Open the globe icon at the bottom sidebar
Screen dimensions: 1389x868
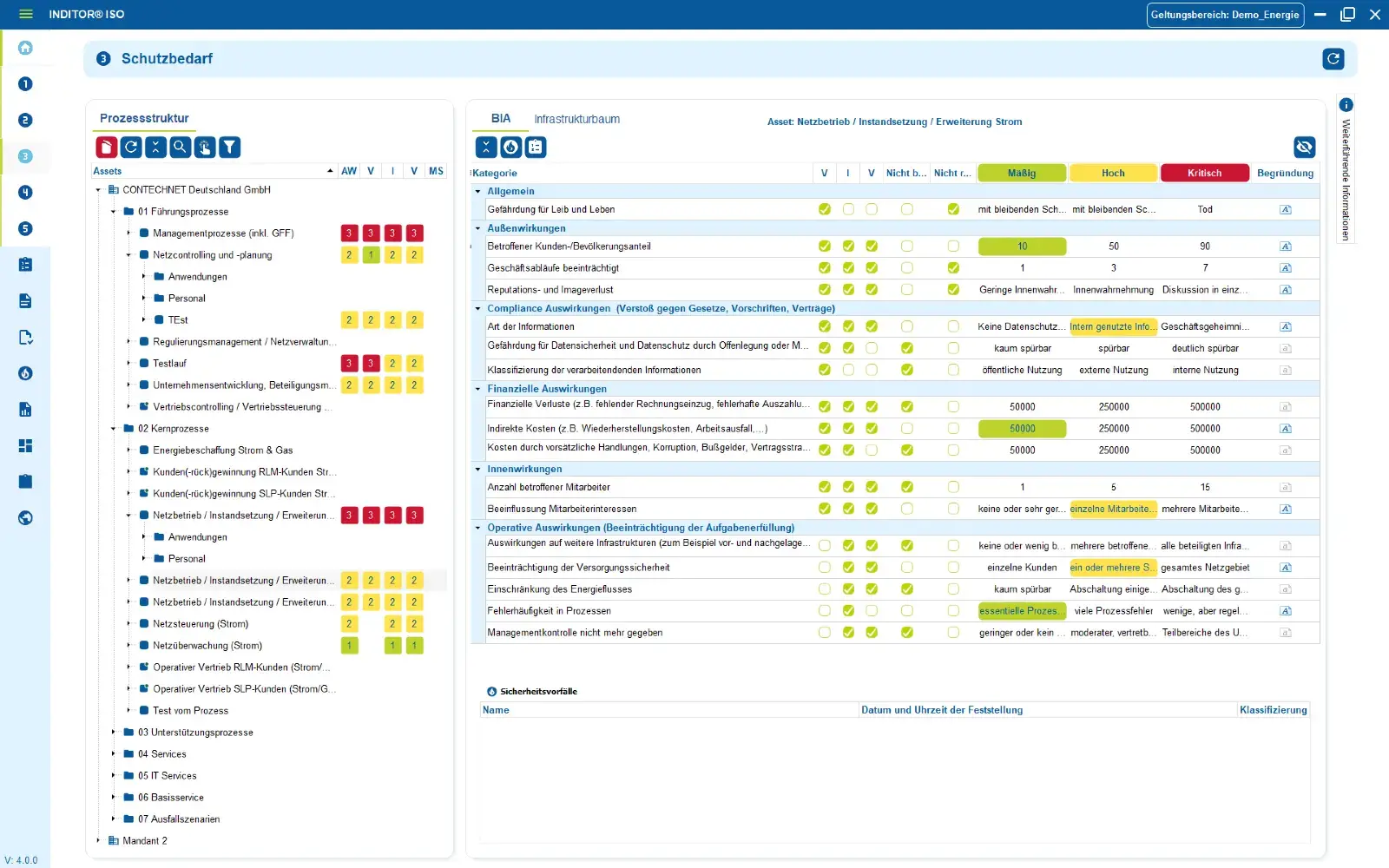(25, 517)
